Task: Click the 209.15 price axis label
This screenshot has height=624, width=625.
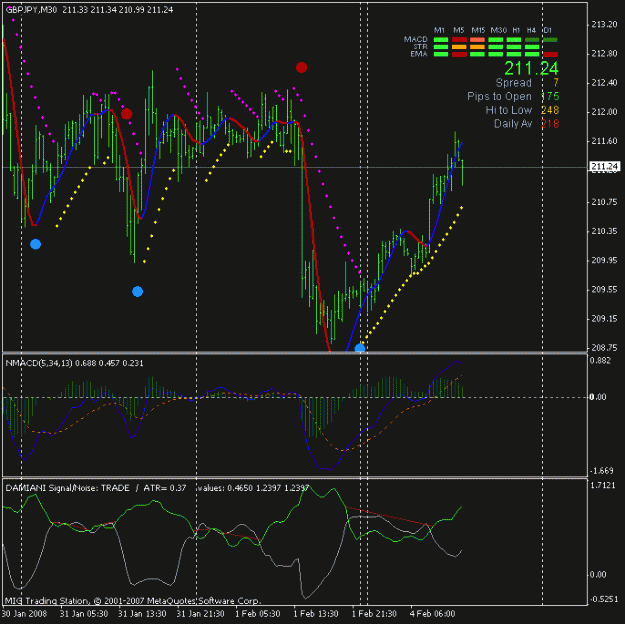Action: click(604, 319)
